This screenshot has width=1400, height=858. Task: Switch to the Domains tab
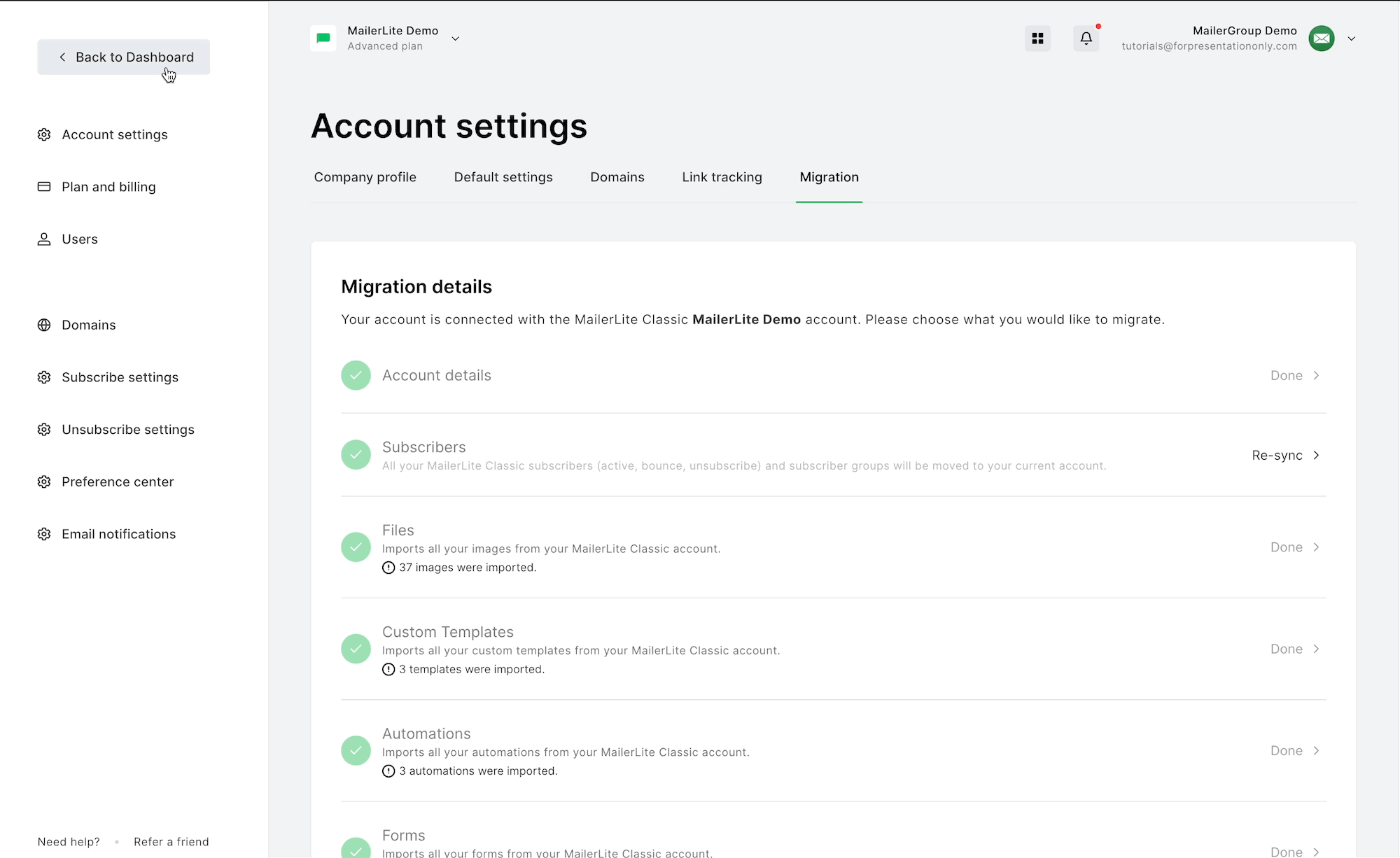click(617, 177)
